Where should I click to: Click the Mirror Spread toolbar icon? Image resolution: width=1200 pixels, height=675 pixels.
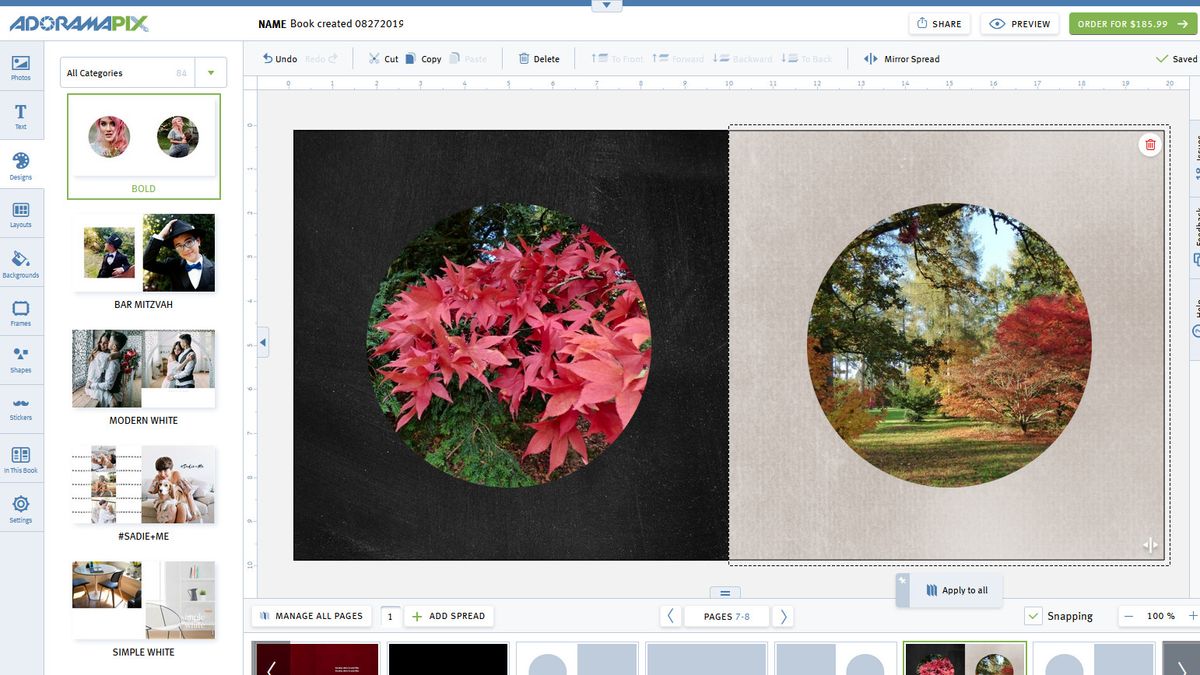[869, 58]
